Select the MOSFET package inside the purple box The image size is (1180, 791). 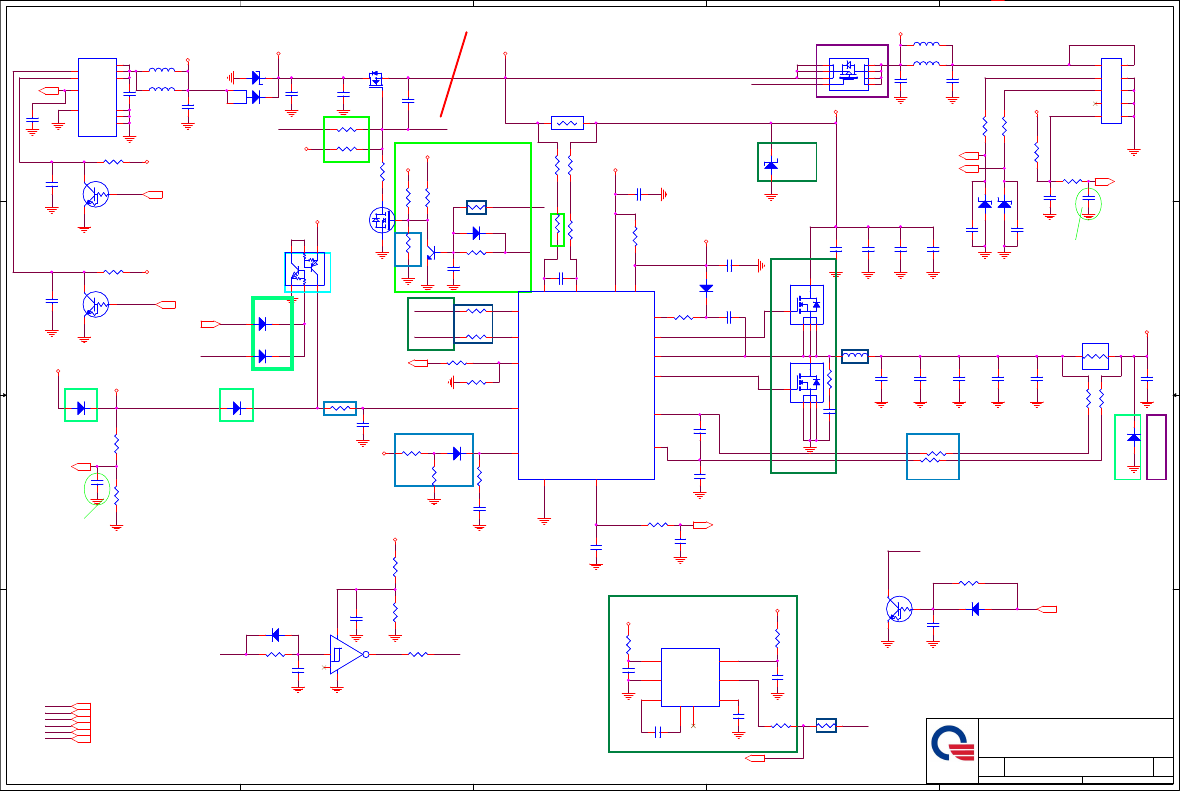849,75
